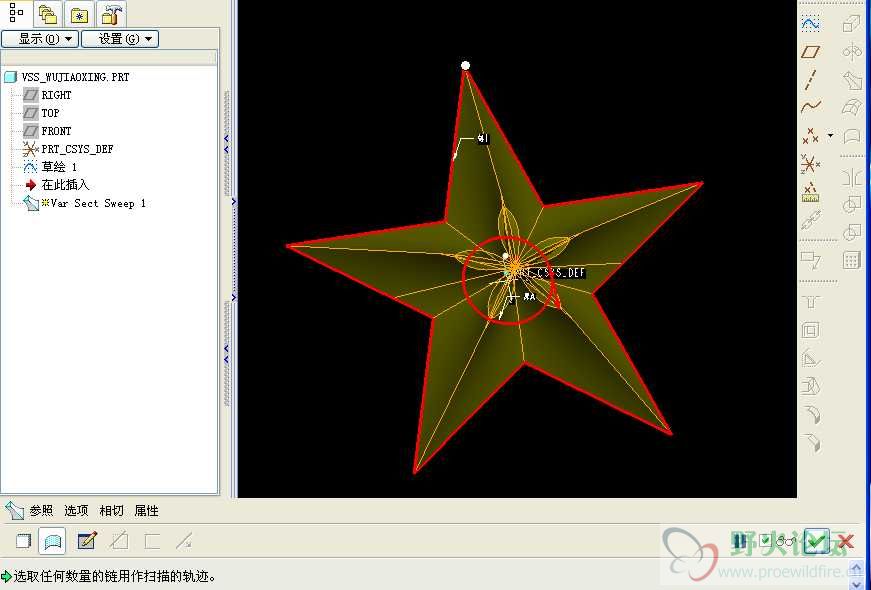The width and height of the screenshot is (871, 590).
Task: Click the style surface tool icon
Action: tap(852, 136)
